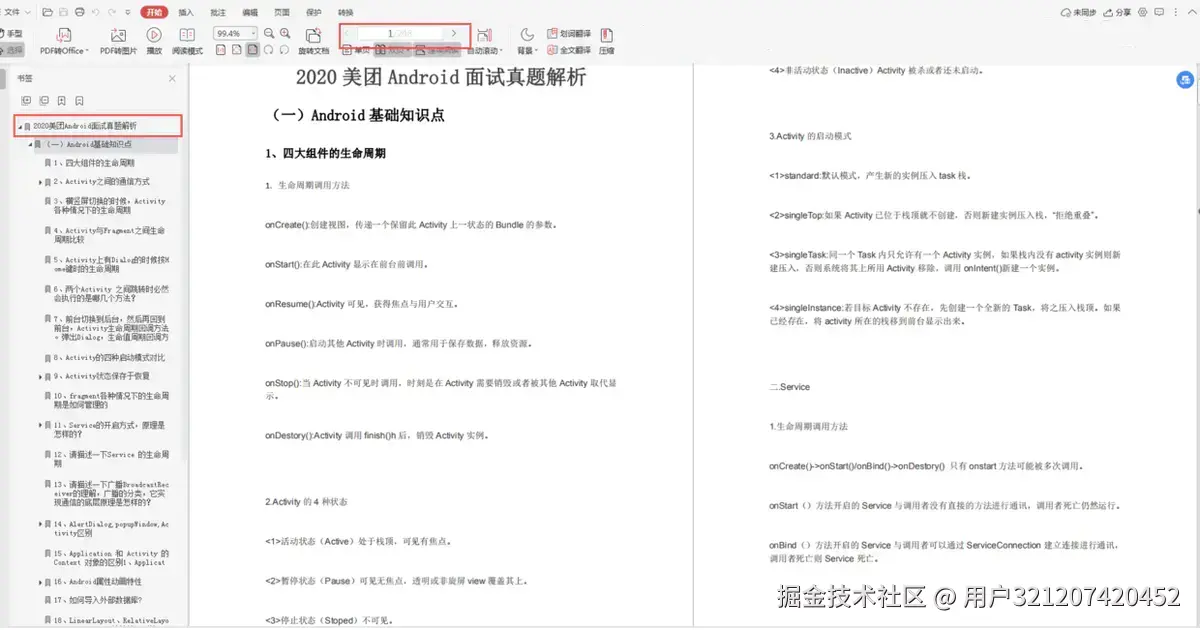Click the PDF转Office converter icon
Viewport: 1200px width, 630px height.
[x=64, y=35]
